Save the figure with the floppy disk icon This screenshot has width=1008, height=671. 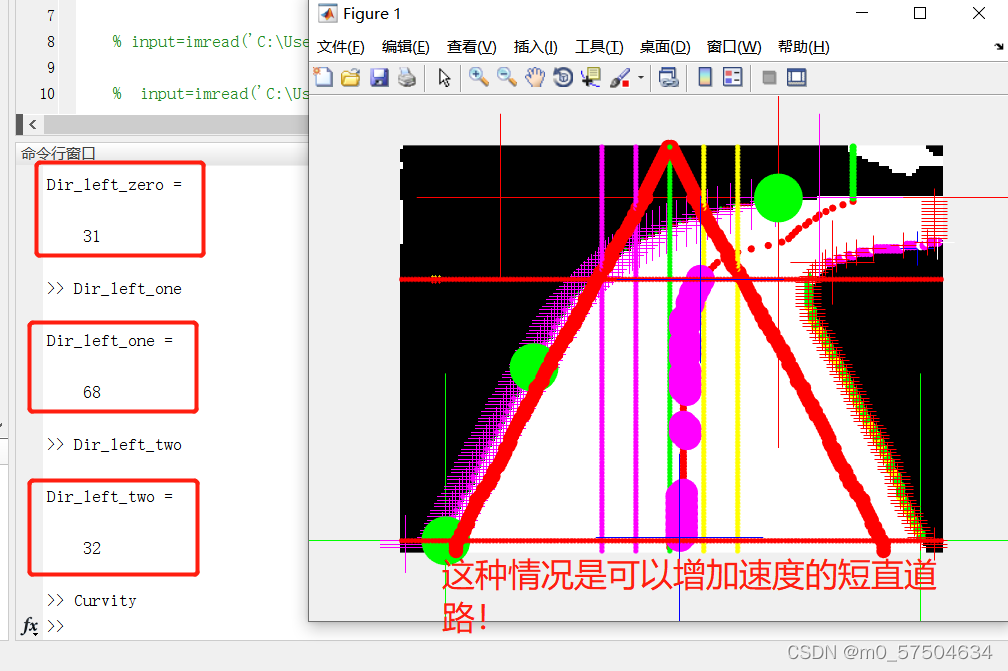click(x=379, y=78)
